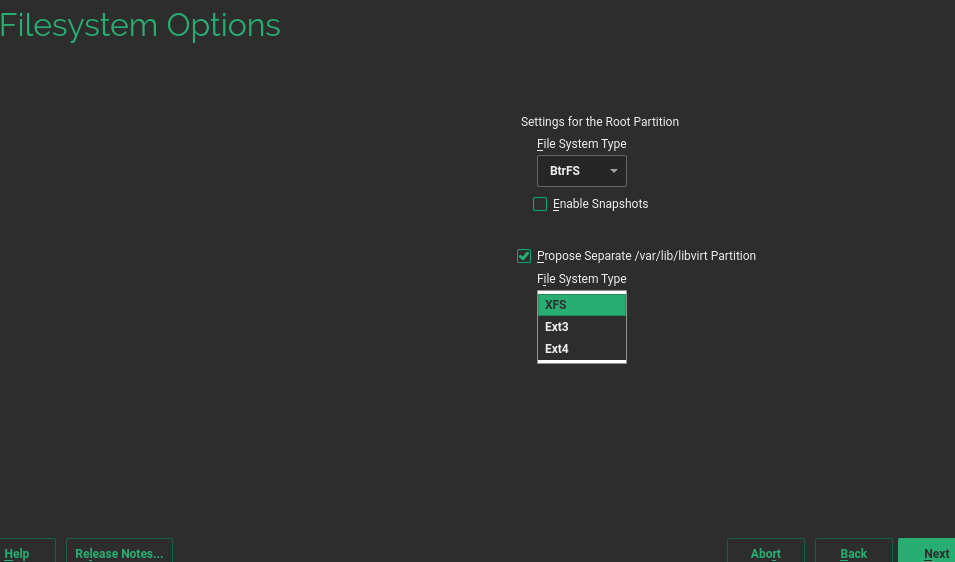
Task: Click the File System Type label above BtrFS
Action: pos(581,144)
